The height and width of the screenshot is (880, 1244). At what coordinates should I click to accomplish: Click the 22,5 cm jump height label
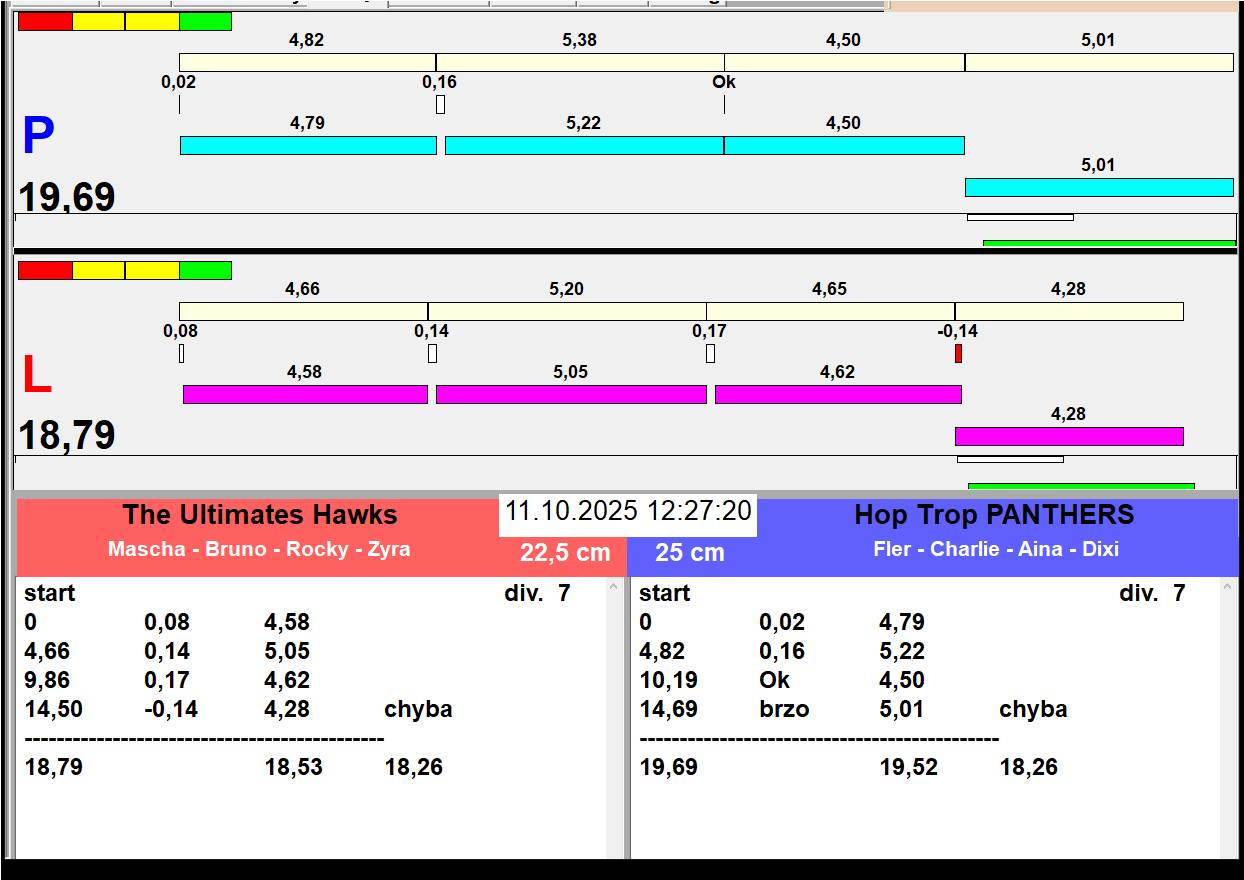click(x=564, y=553)
